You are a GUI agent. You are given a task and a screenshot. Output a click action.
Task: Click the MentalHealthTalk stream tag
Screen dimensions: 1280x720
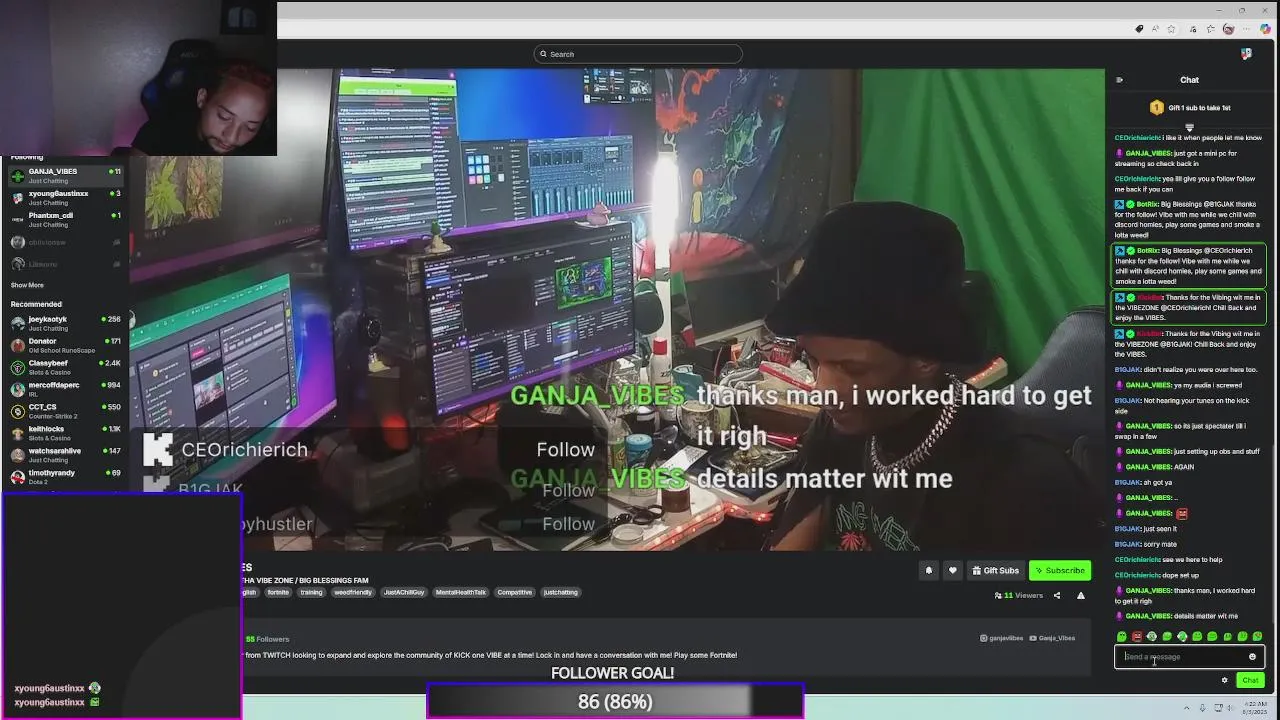click(461, 592)
